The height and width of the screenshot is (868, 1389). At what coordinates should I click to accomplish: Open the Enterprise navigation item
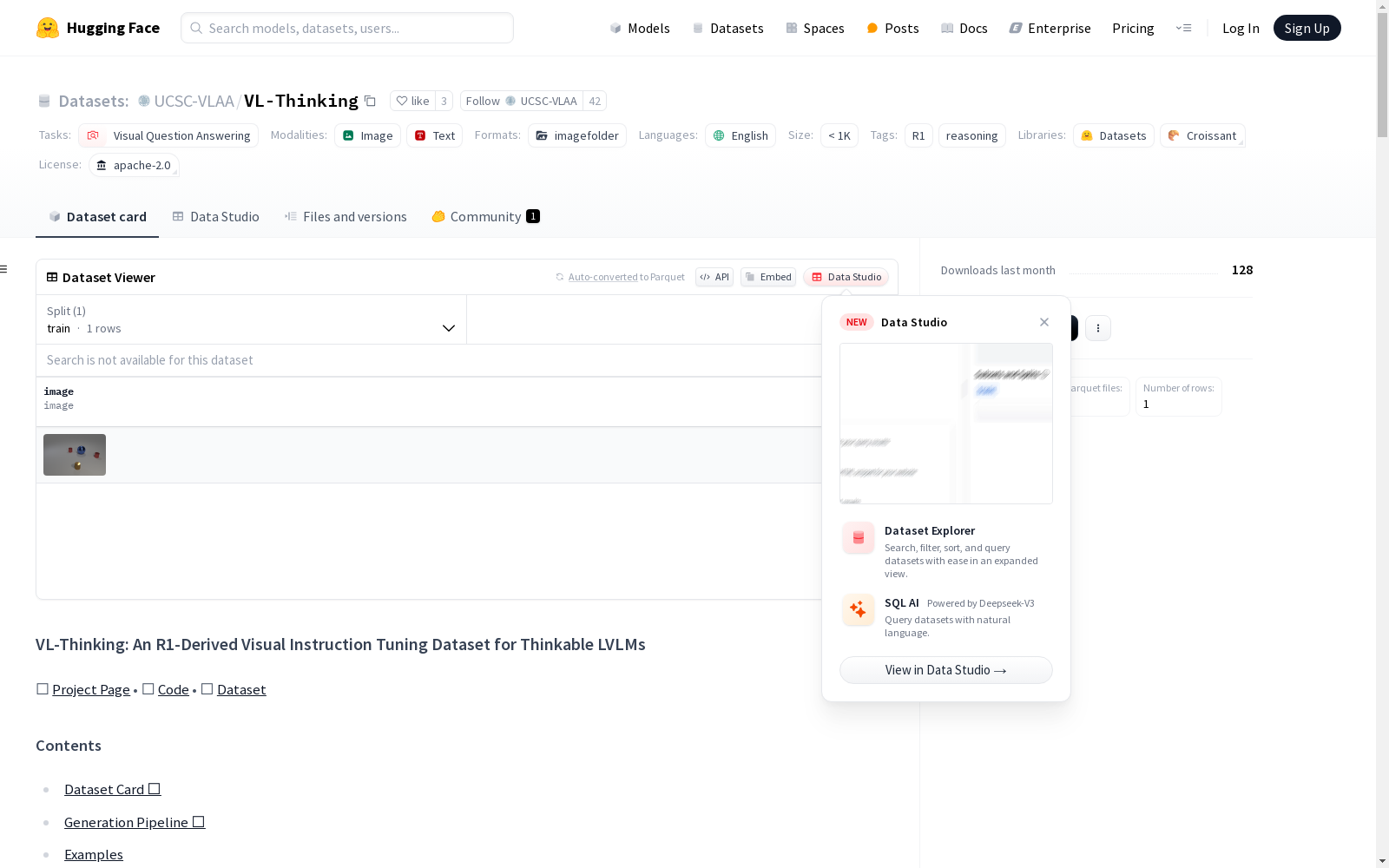(x=1050, y=28)
